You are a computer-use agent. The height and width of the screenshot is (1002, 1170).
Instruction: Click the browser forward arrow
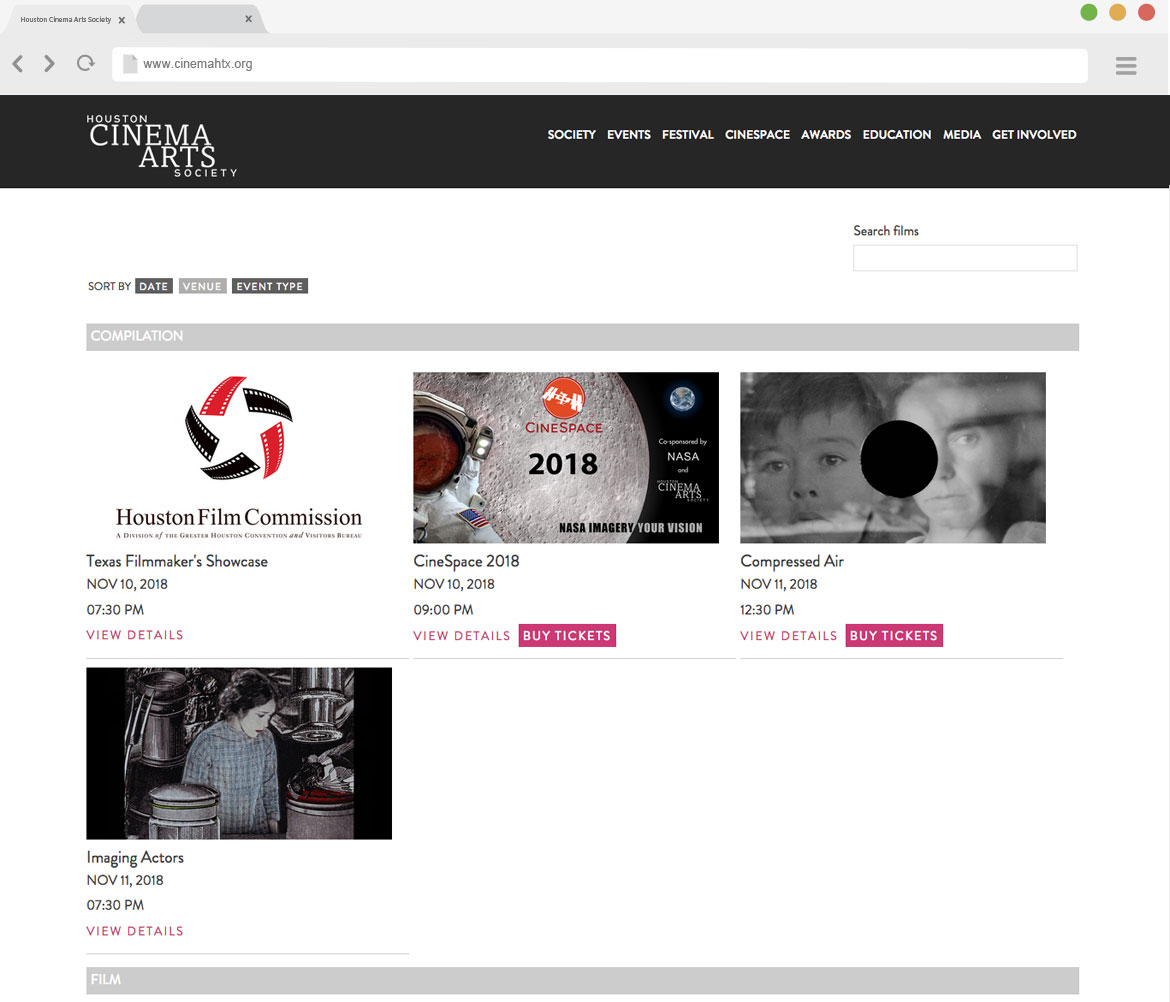tap(49, 64)
